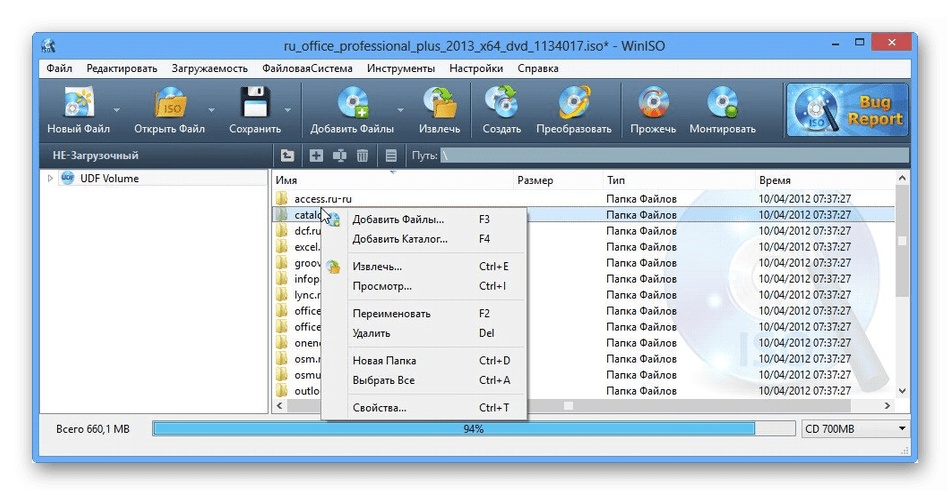This screenshot has width=950, height=495.
Task: Click the add (plus) icon in path bar
Action: pos(316,156)
